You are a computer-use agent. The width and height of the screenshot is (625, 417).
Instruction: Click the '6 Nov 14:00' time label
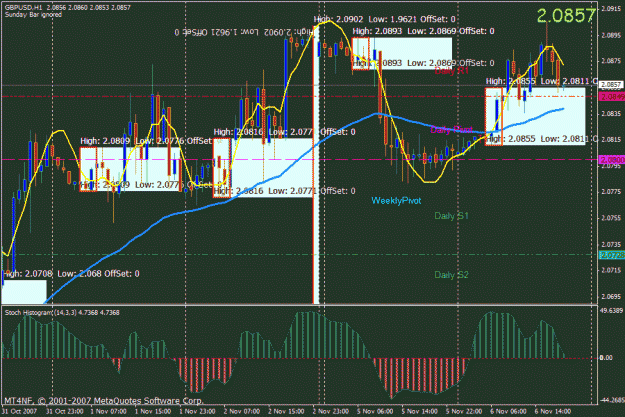[x=553, y=411]
